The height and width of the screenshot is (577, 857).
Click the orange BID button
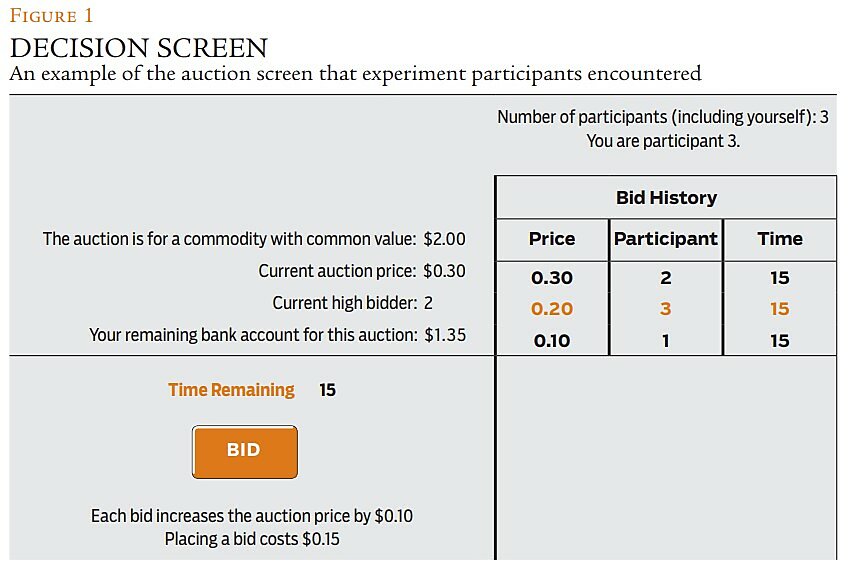(x=244, y=451)
